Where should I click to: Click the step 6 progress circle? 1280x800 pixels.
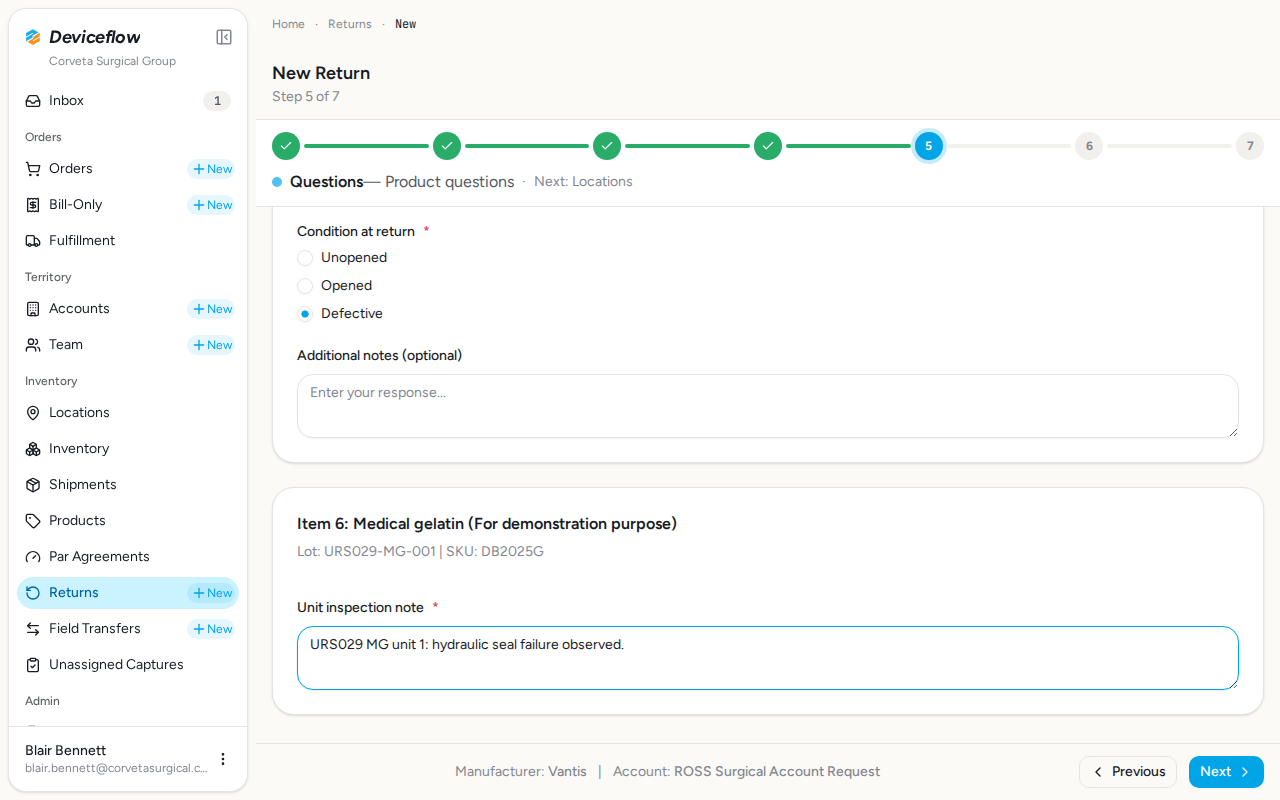click(x=1089, y=146)
